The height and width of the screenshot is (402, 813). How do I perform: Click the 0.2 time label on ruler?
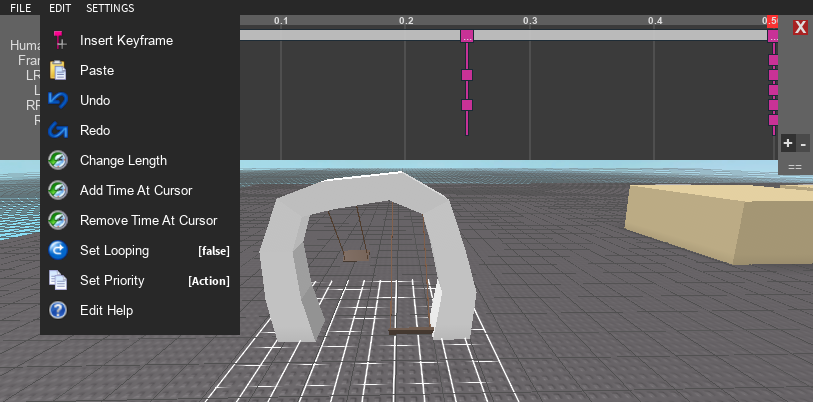coord(406,21)
